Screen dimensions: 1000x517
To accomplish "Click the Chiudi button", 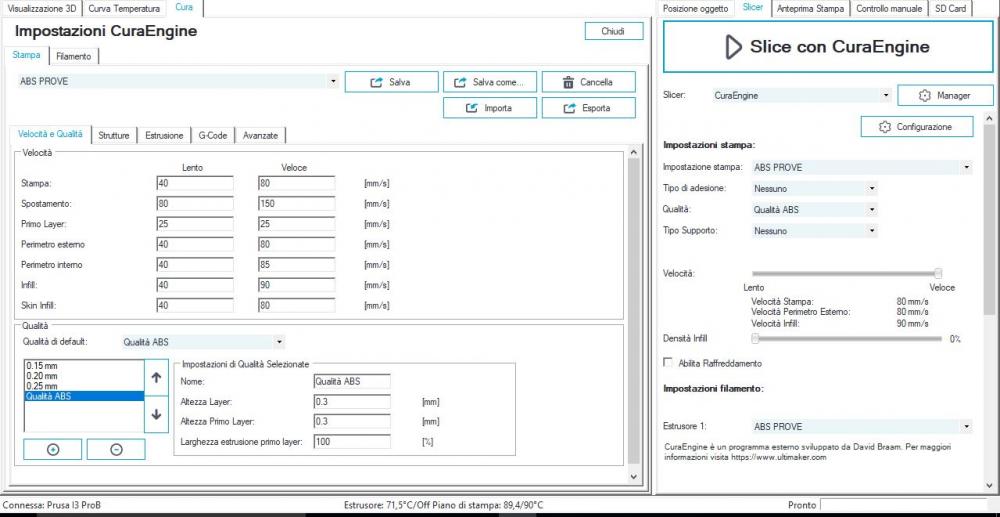I will (613, 31).
